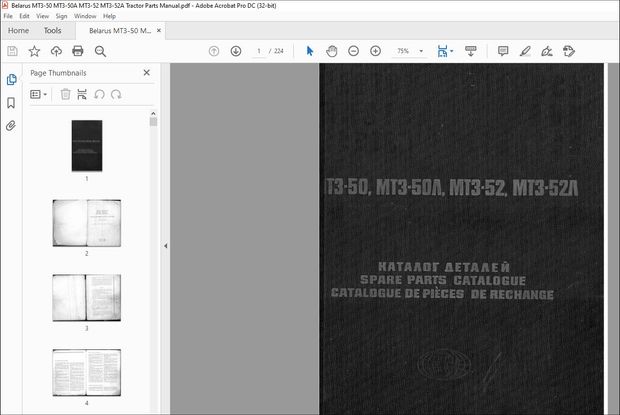Click the Zoom out minus icon
620x415 pixels.
pyautogui.click(x=354, y=51)
